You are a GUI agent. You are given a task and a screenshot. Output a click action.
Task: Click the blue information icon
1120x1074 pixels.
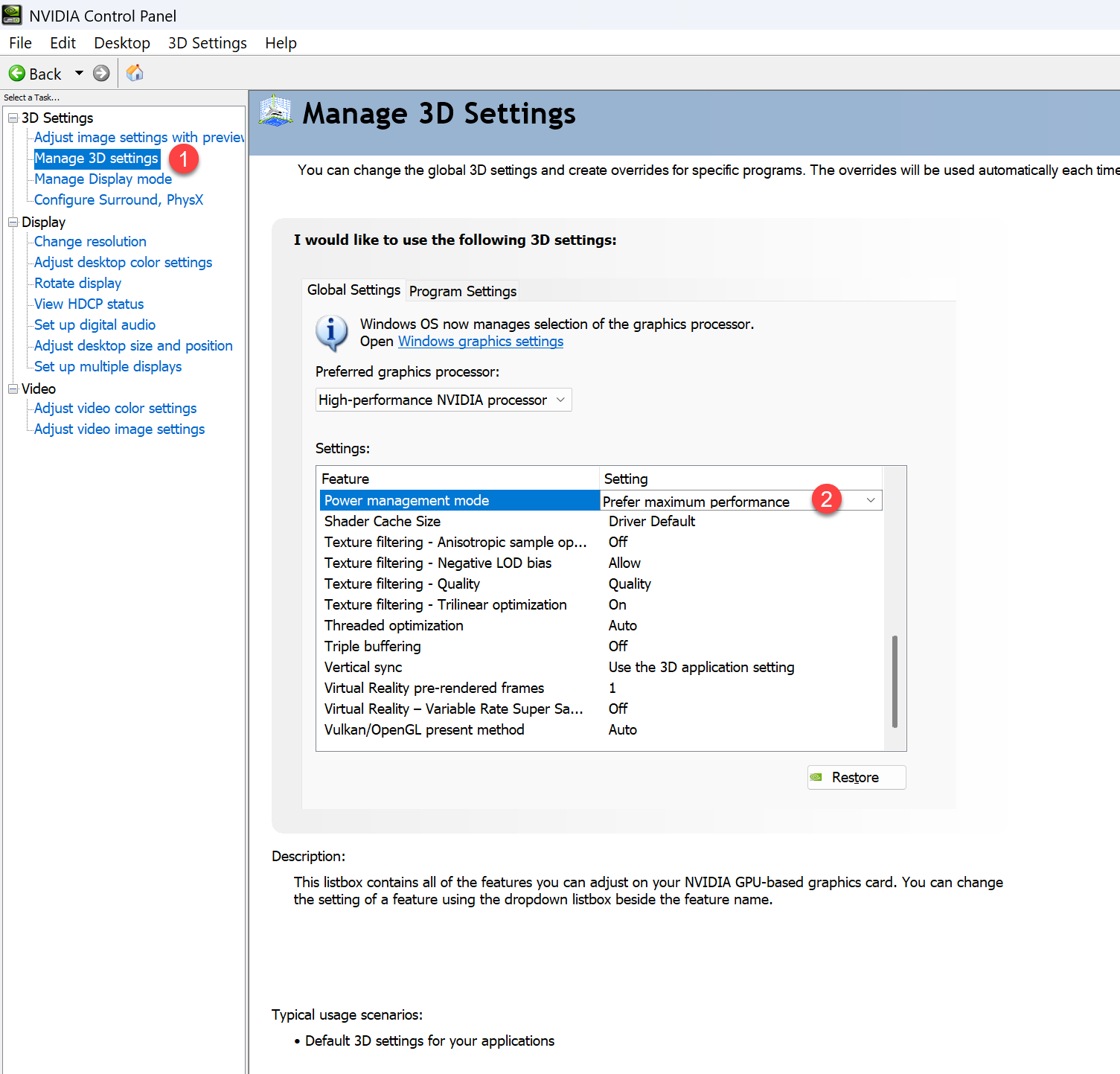[x=332, y=332]
